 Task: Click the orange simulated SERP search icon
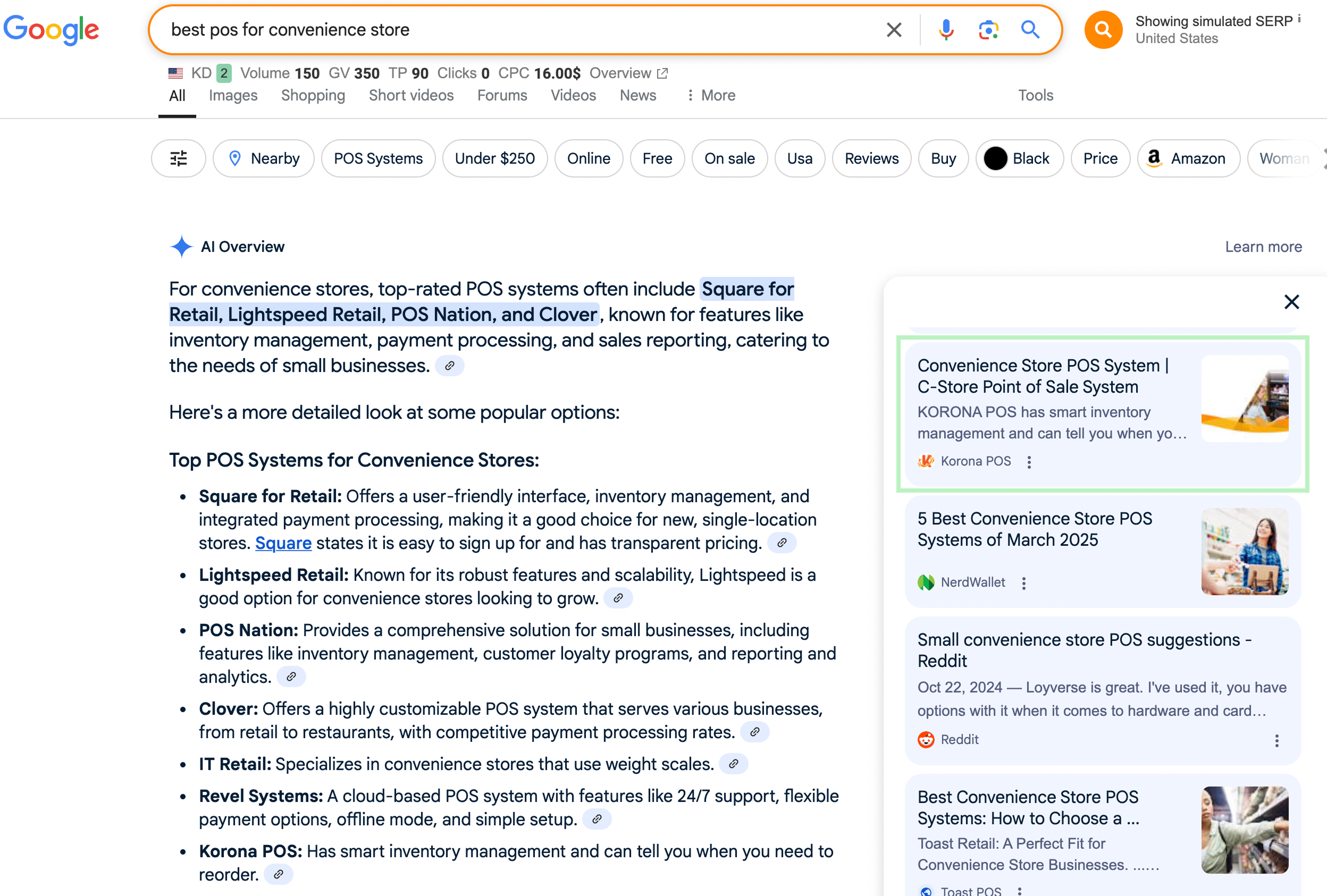1103,30
